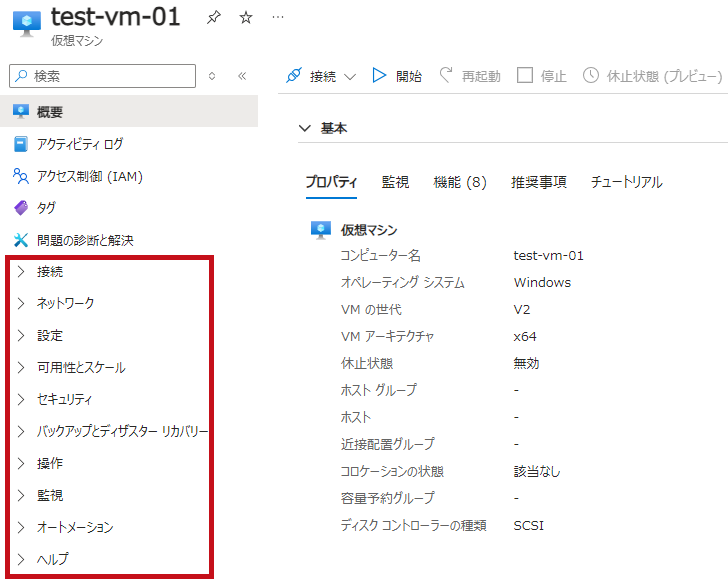Click 問題の診断と解決 wrench icon
The image size is (728, 584).
(21, 240)
